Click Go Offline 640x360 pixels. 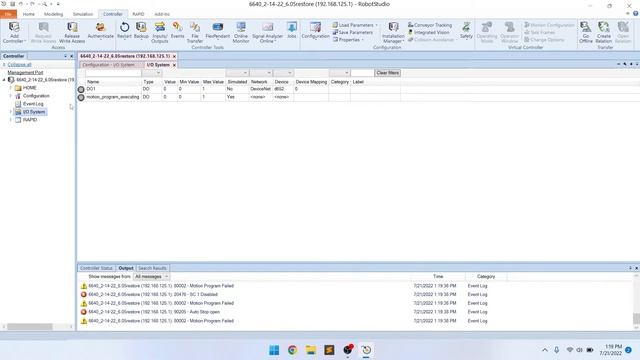click(x=586, y=32)
